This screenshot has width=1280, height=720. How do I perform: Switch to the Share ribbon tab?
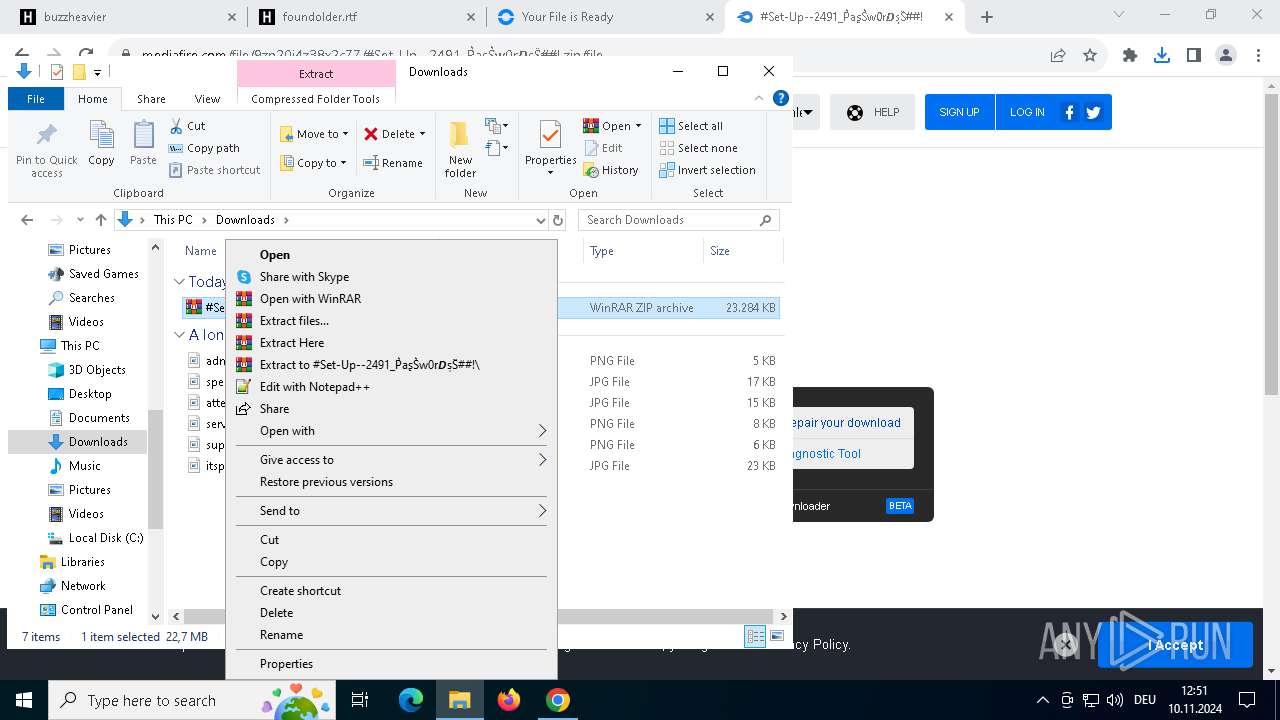click(151, 99)
